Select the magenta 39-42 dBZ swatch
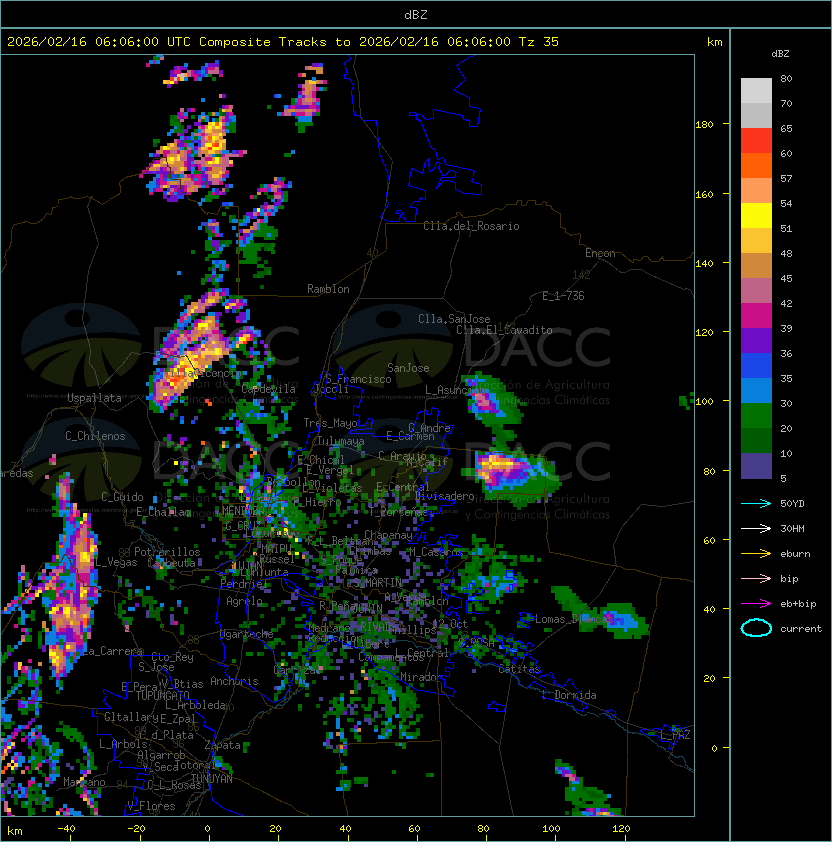 click(756, 316)
